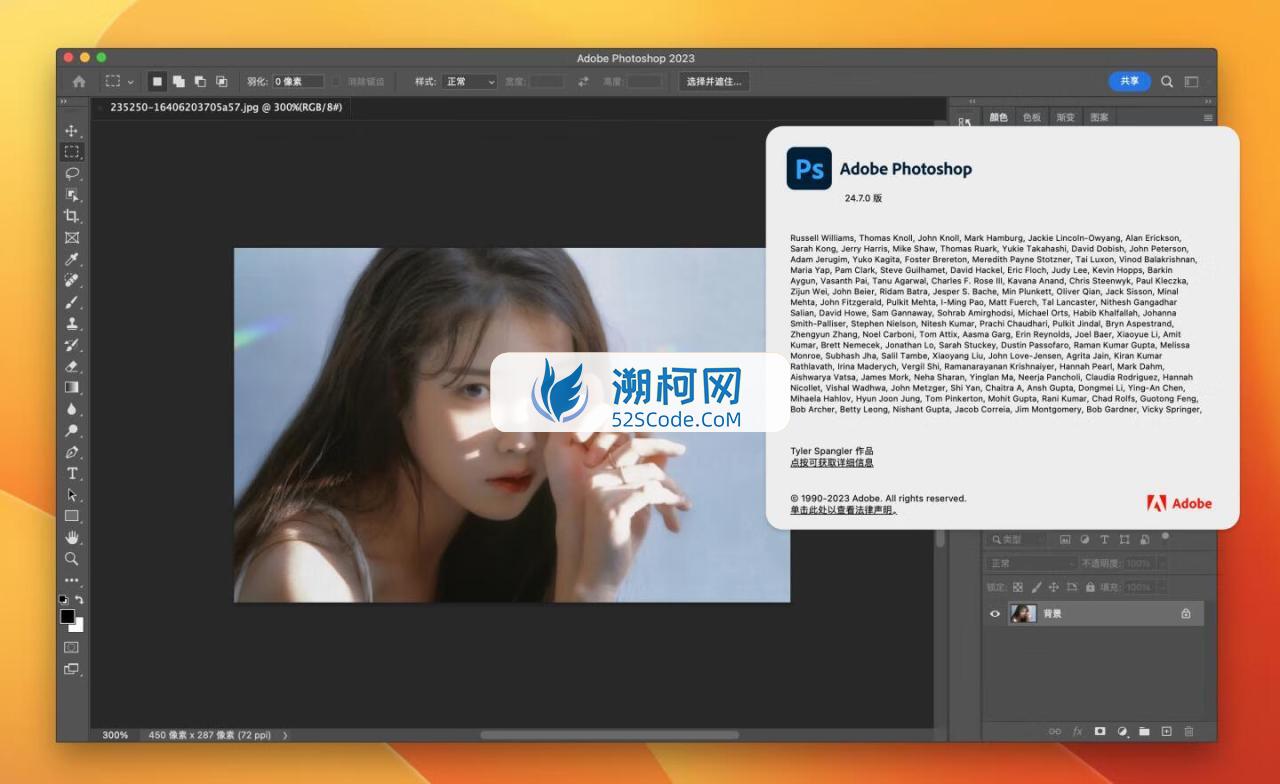Switch to the 颜色 panel tab
The height and width of the screenshot is (784, 1280).
[998, 117]
